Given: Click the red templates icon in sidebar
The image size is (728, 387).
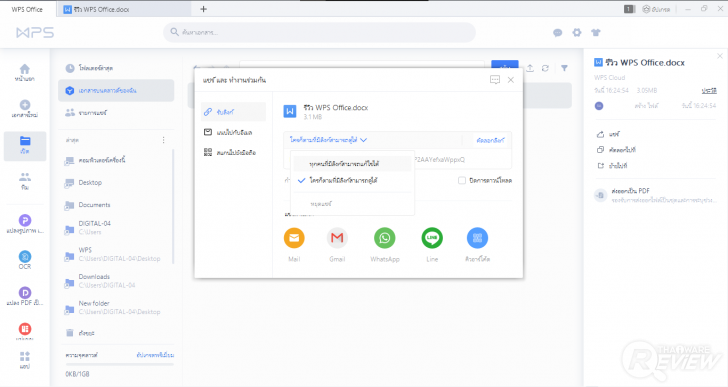Looking at the screenshot, I should click(x=25, y=329).
